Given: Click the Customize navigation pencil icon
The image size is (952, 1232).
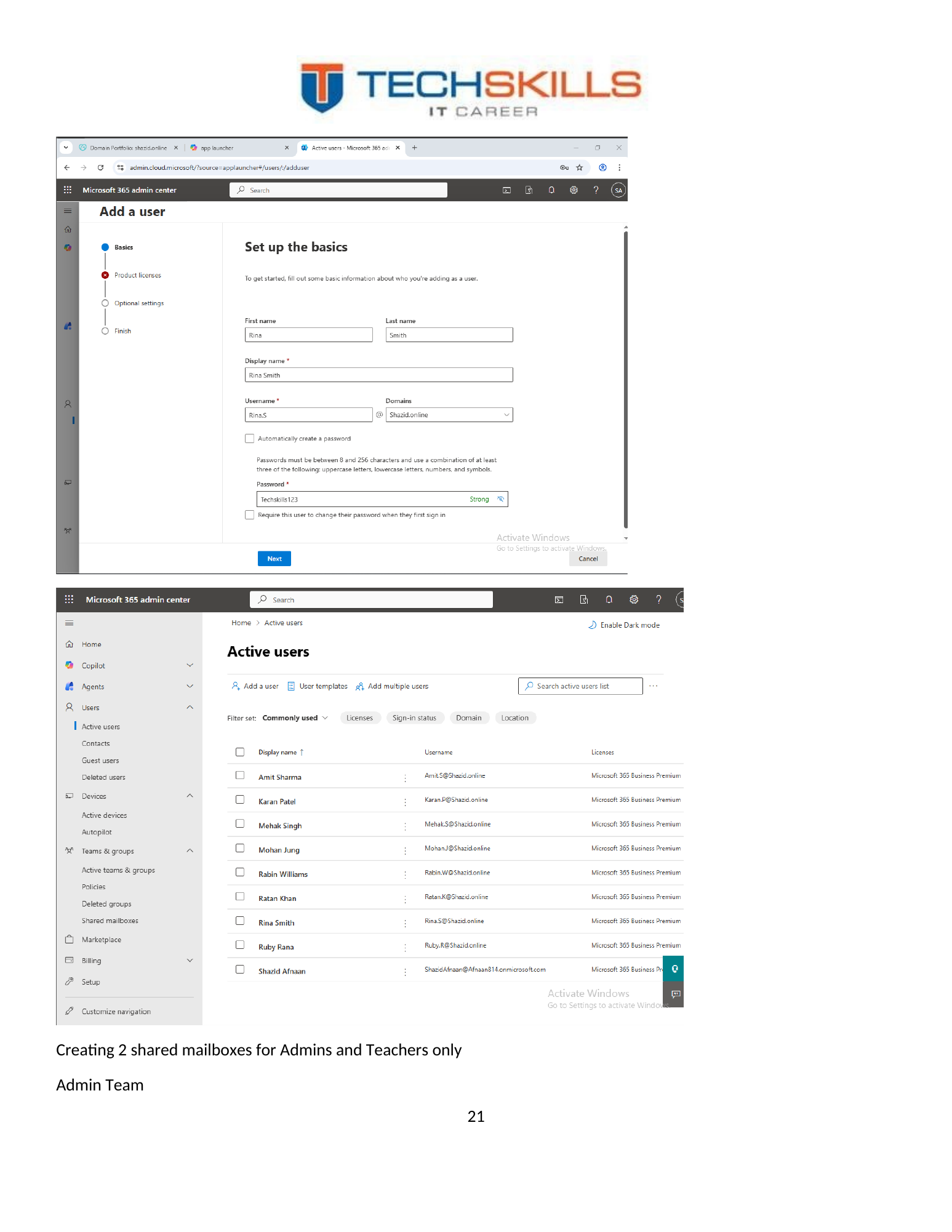Looking at the screenshot, I should click(70, 1011).
